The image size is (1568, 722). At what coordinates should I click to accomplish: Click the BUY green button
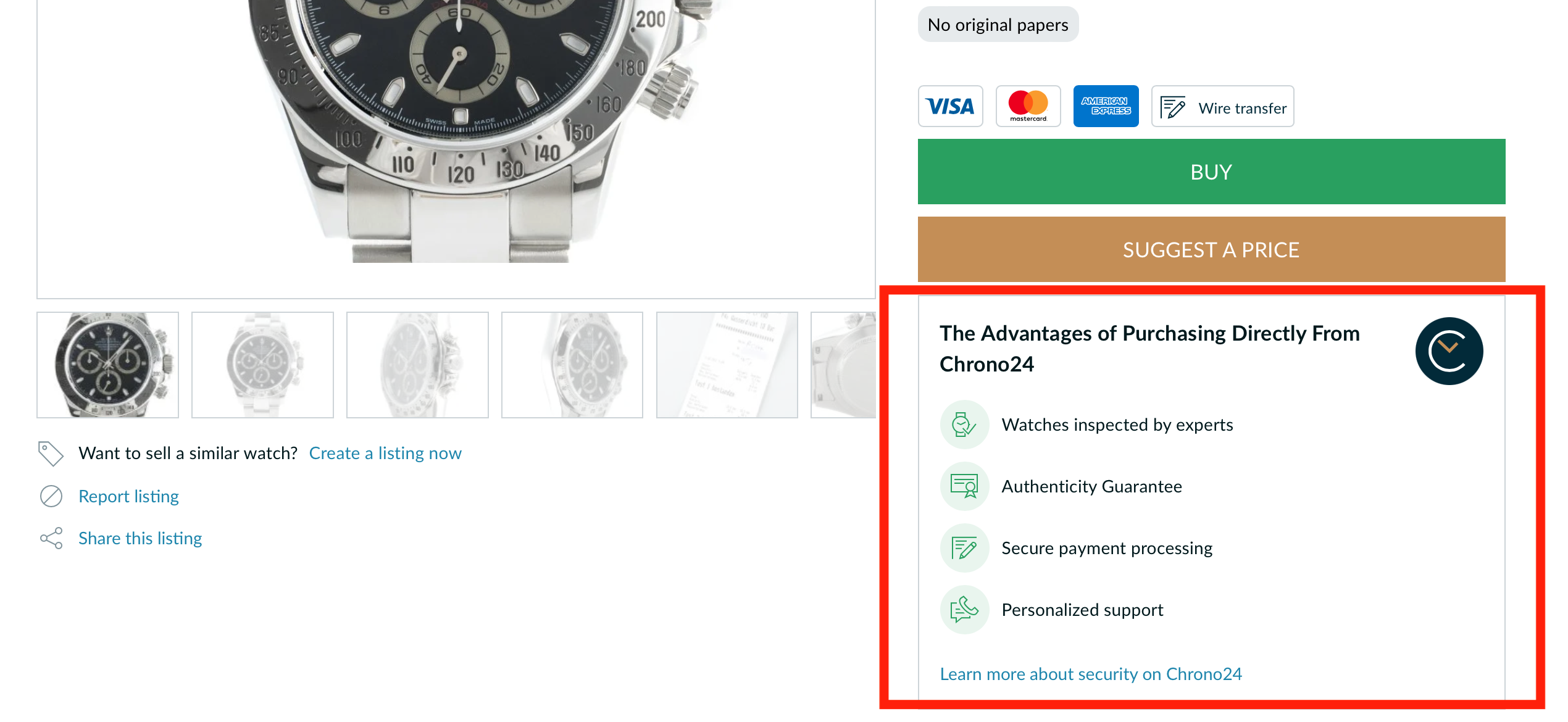click(x=1210, y=172)
